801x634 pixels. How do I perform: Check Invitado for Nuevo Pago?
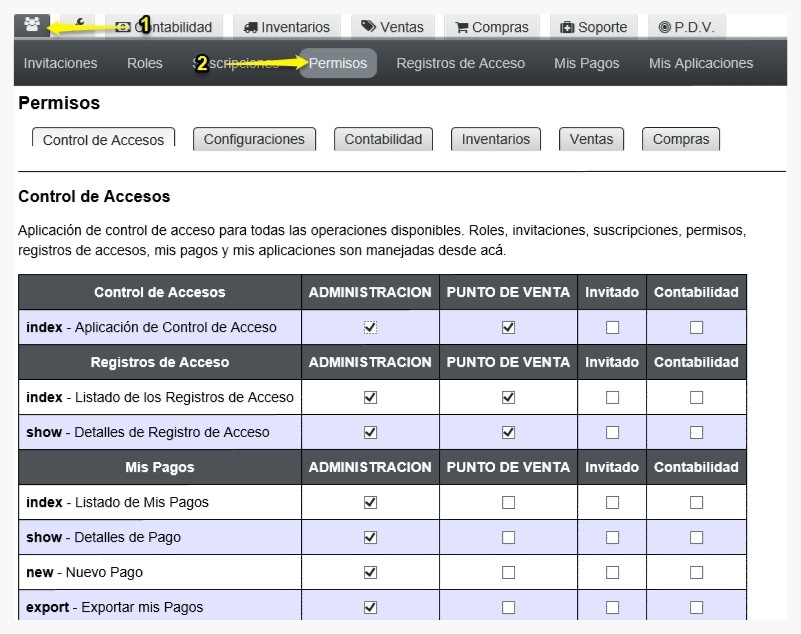click(612, 573)
